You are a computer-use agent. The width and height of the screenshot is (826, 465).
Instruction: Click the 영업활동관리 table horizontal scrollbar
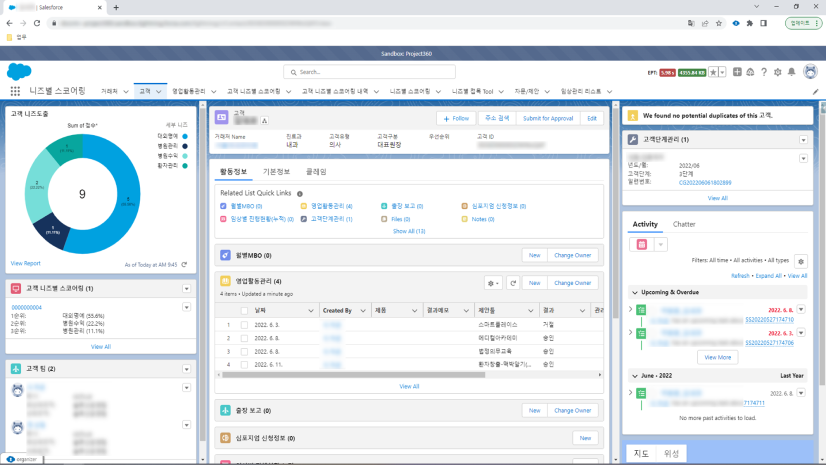[353, 375]
